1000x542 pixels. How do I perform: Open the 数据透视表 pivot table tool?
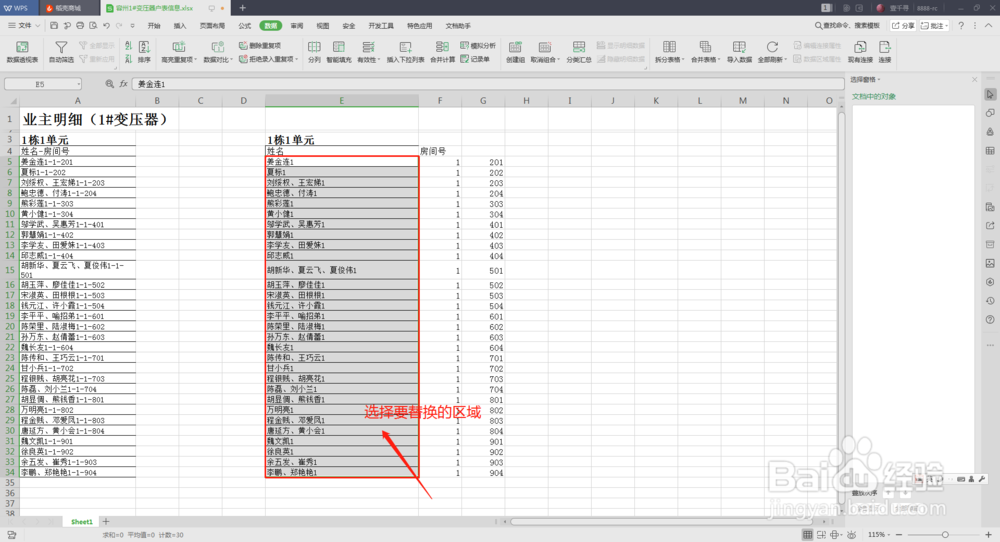[22, 52]
